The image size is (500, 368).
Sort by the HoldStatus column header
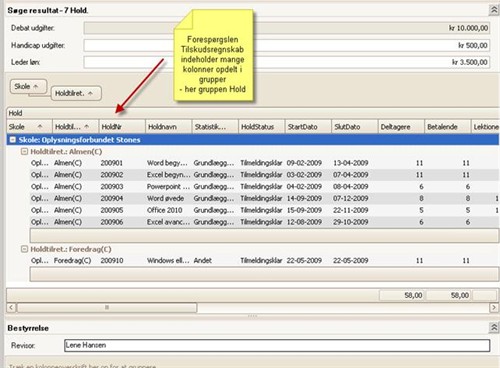pyautogui.click(x=262, y=127)
